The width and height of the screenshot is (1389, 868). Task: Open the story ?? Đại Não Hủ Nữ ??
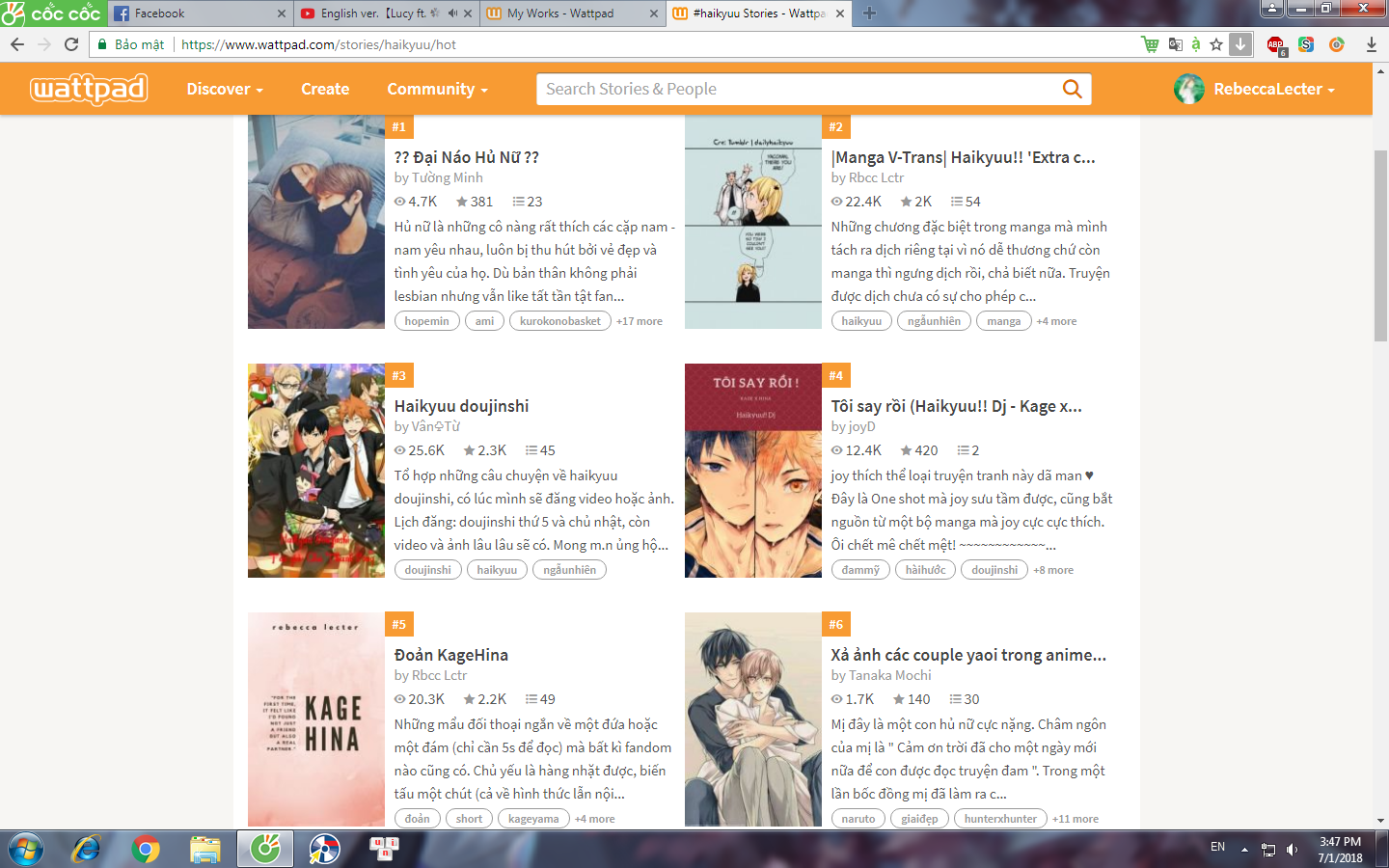pyautogui.click(x=467, y=157)
